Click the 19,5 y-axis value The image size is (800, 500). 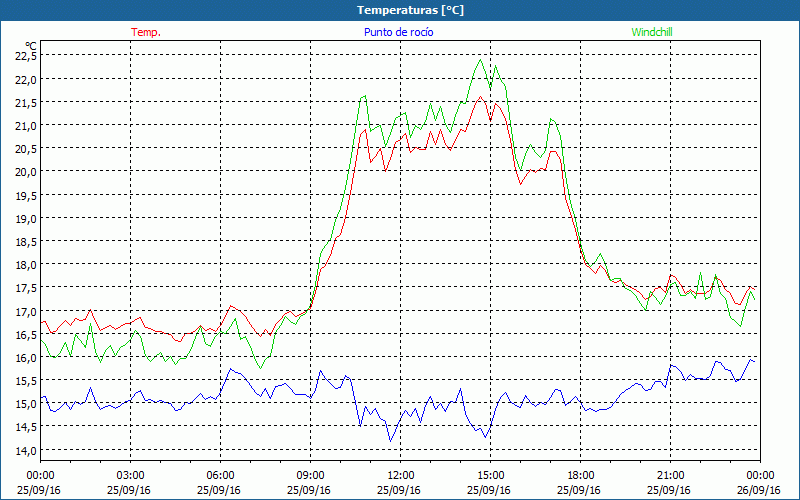pyautogui.click(x=27, y=195)
